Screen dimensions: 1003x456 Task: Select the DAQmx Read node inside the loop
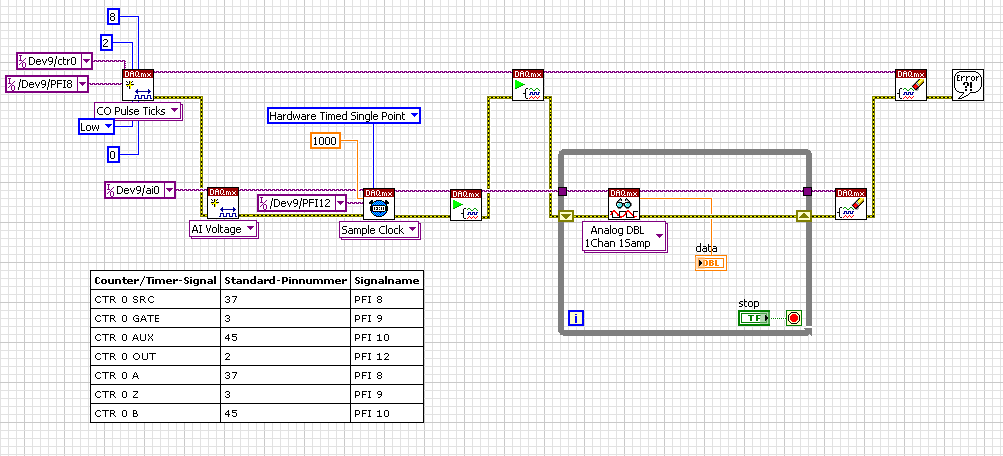point(624,204)
